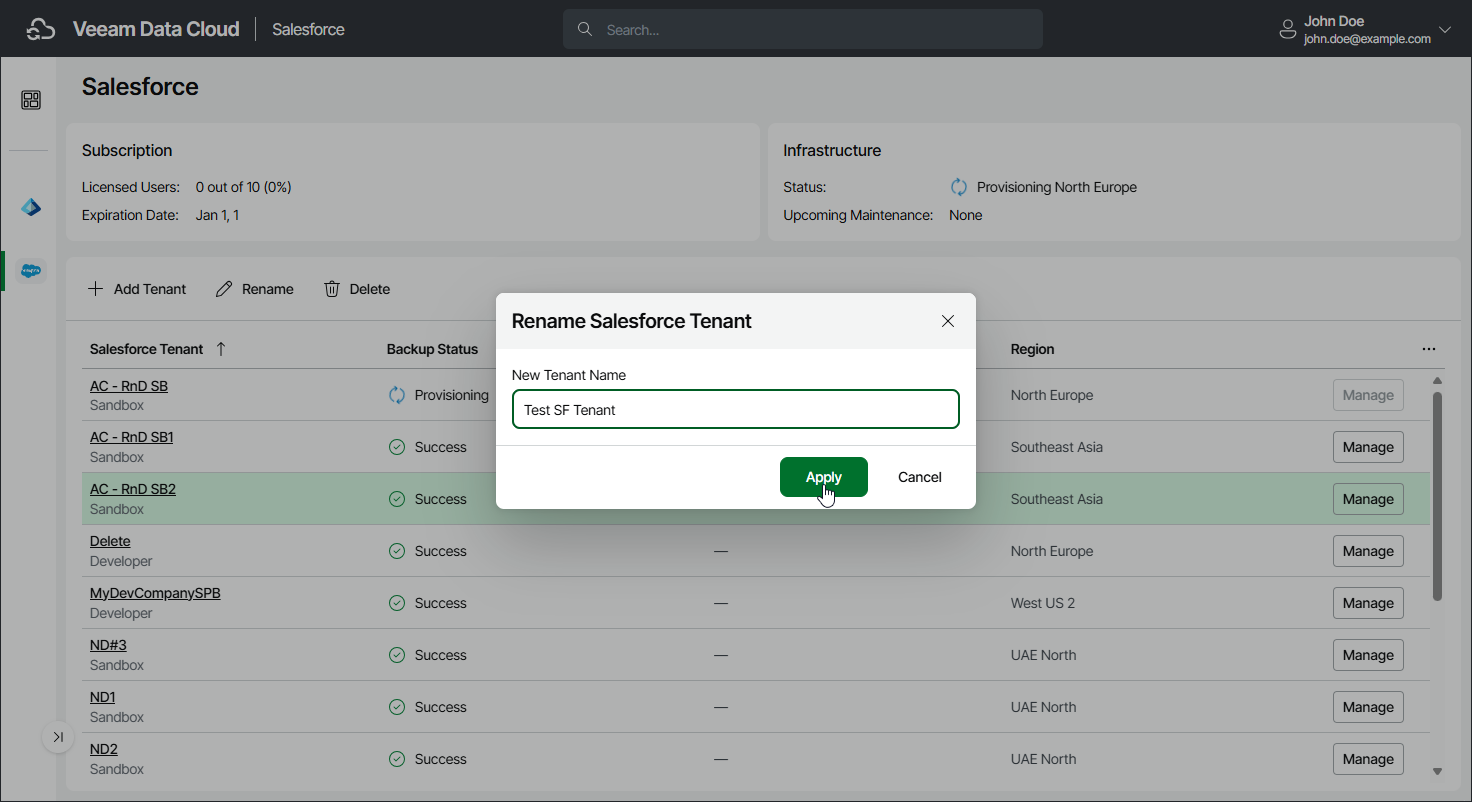
Task: Click the table scrollbar up arrow
Action: click(1438, 381)
